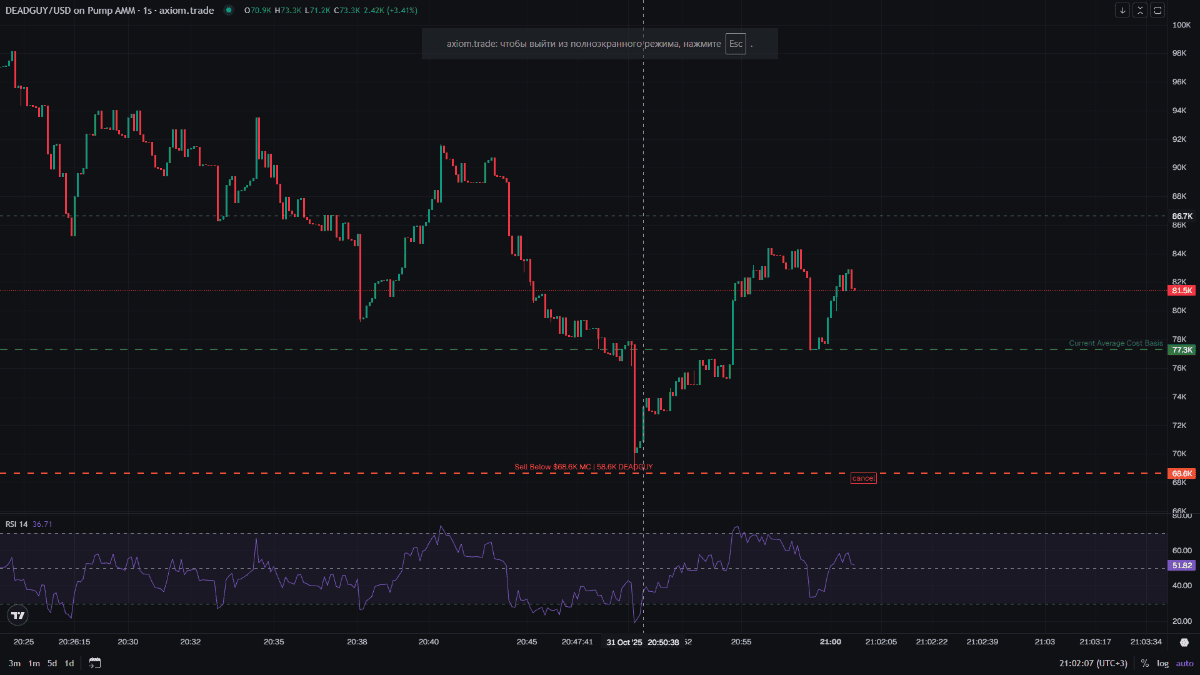This screenshot has width=1200, height=675.
Task: Open chart settings gear near time axis
Action: pos(1184,642)
